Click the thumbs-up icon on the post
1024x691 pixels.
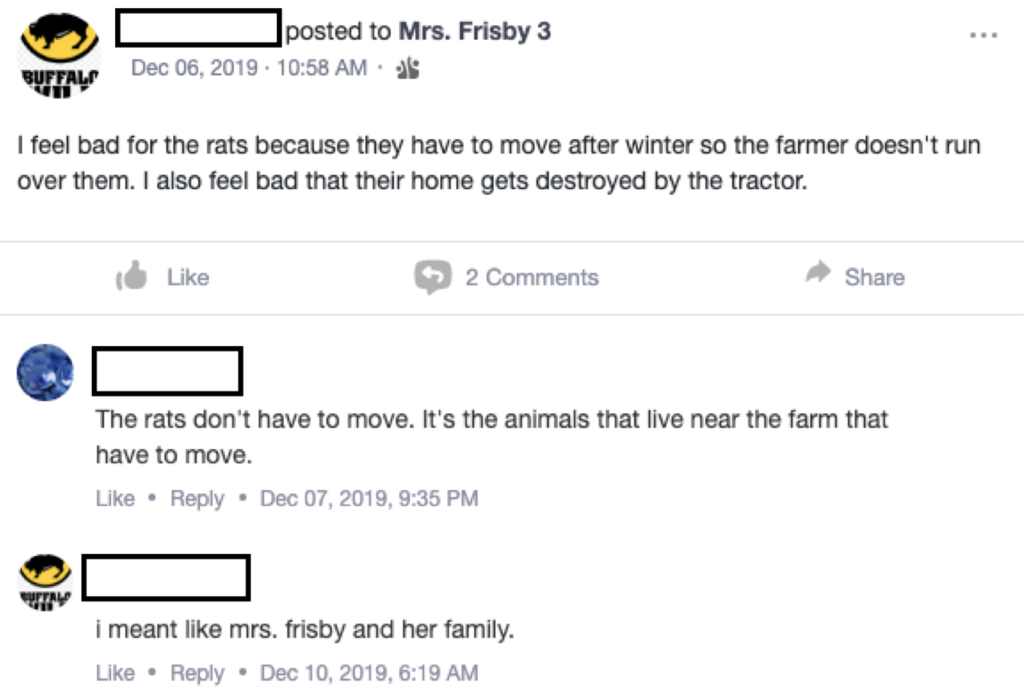[132, 276]
